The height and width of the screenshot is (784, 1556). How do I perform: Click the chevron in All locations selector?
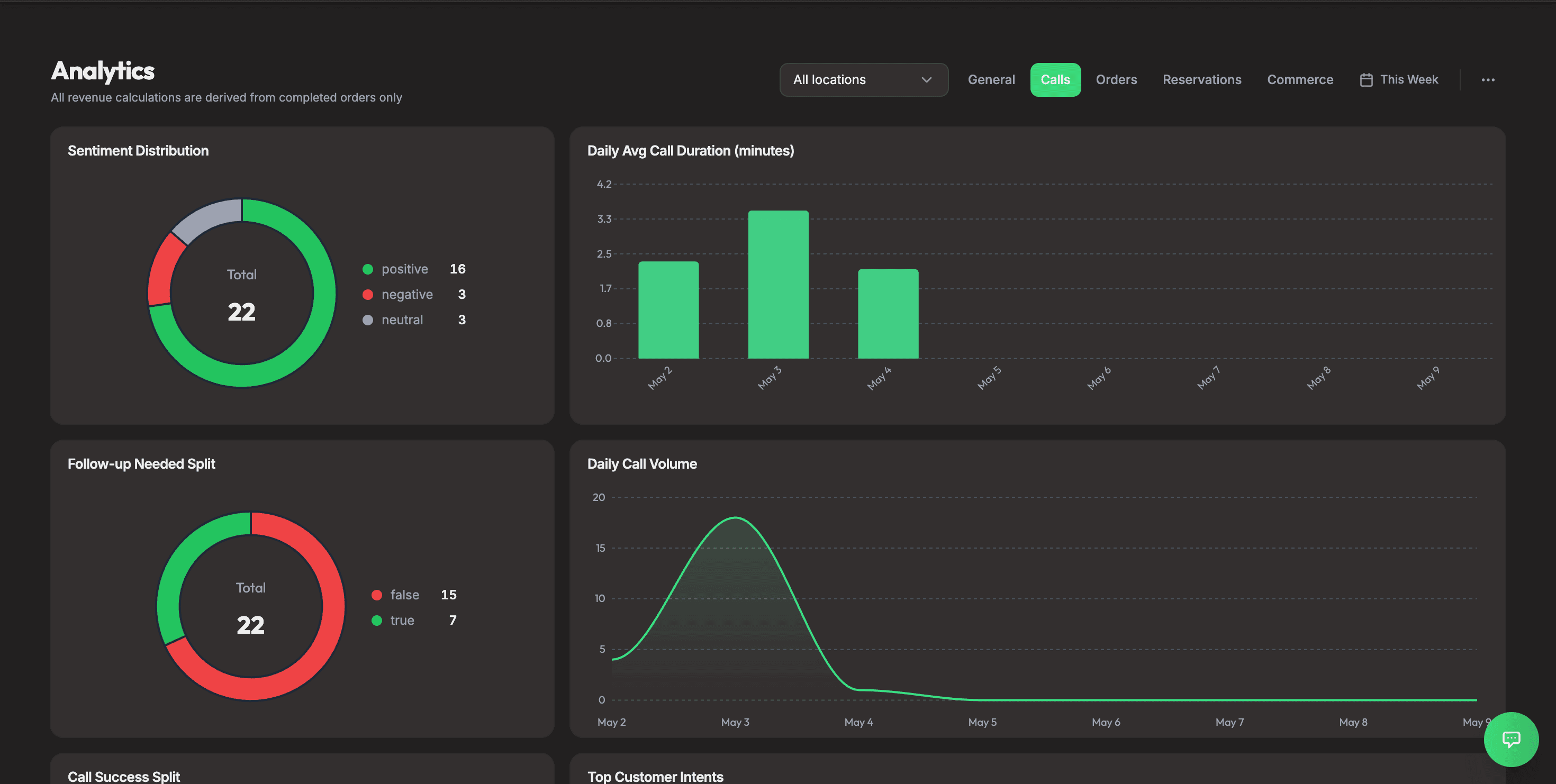pos(926,80)
